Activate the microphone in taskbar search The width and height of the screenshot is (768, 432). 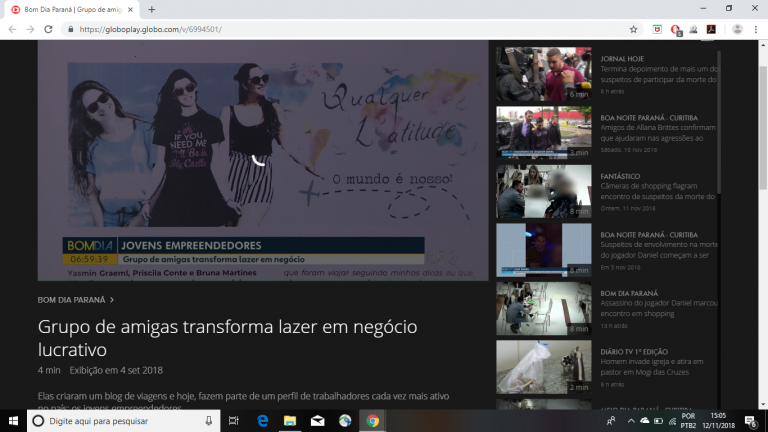209,421
